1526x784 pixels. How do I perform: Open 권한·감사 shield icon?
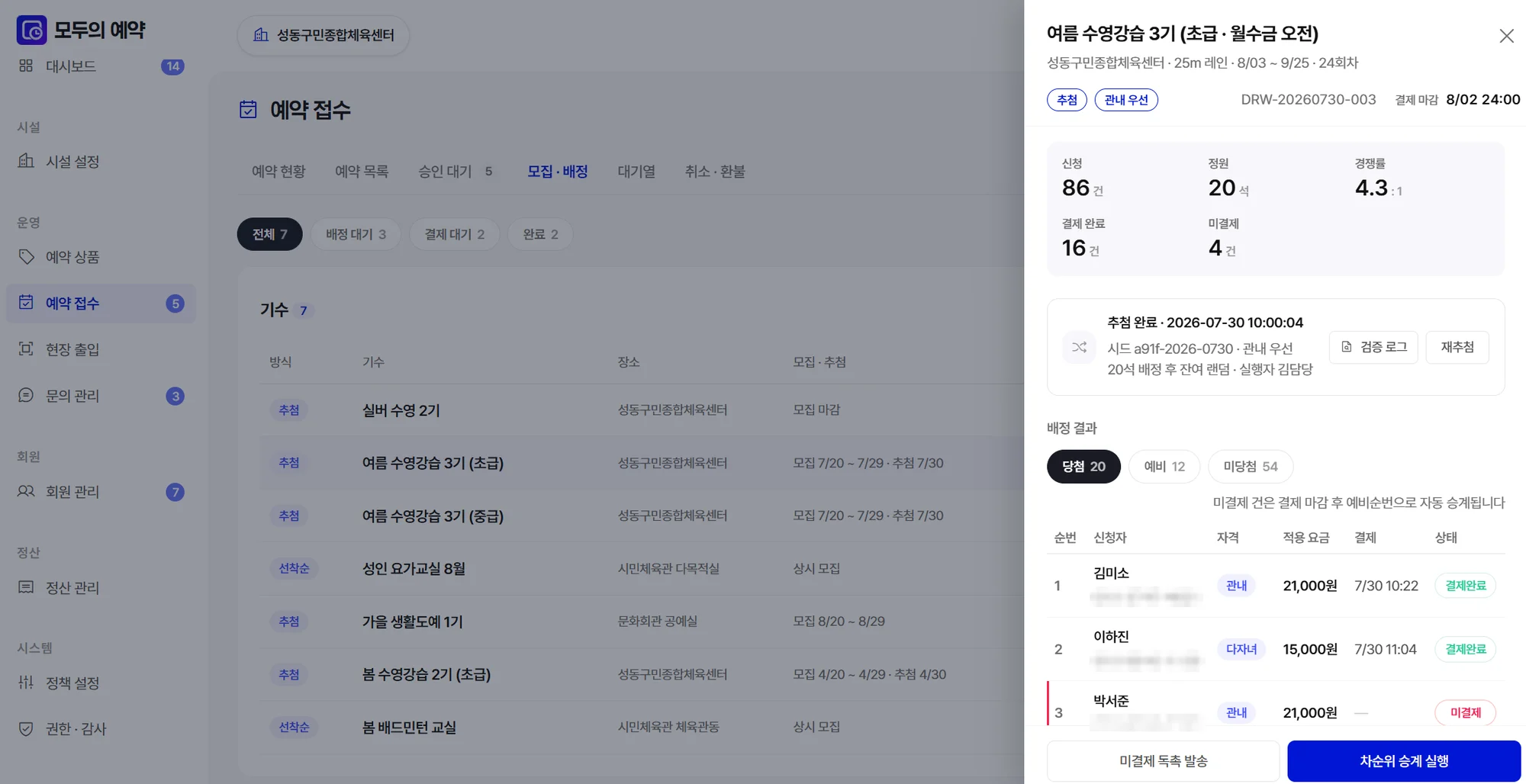(26, 728)
